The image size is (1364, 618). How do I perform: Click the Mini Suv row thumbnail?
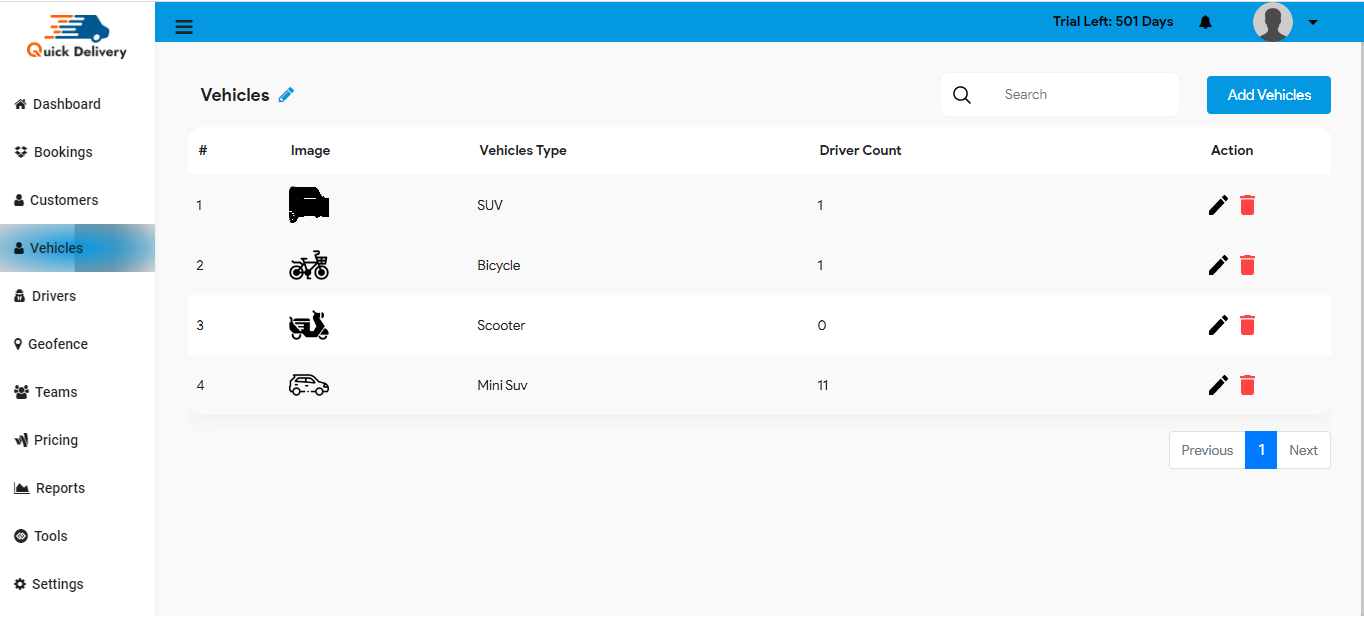coord(308,385)
